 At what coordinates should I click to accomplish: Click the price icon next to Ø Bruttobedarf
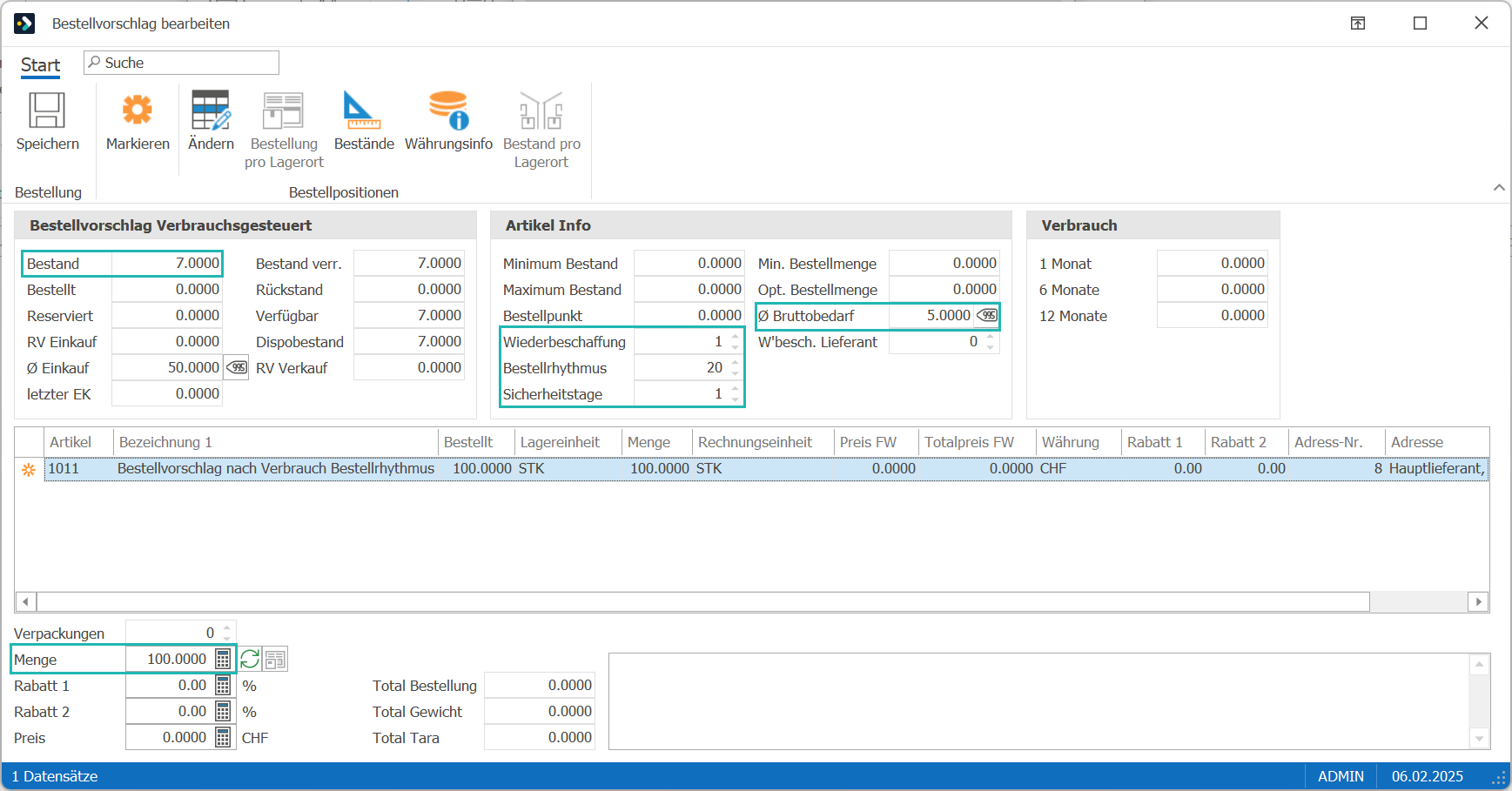(987, 315)
